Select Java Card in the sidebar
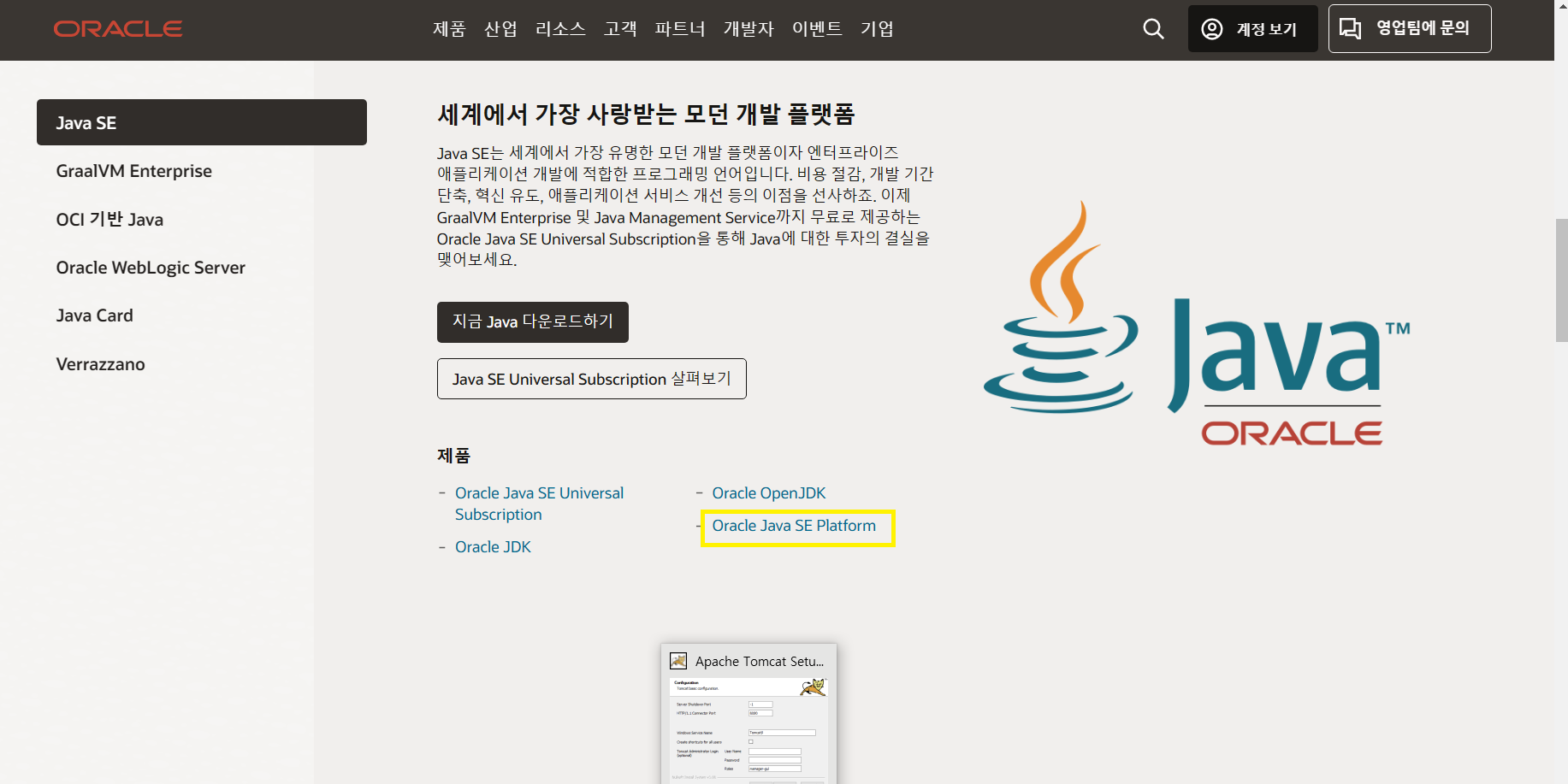This screenshot has height=784, width=1568. 94,315
